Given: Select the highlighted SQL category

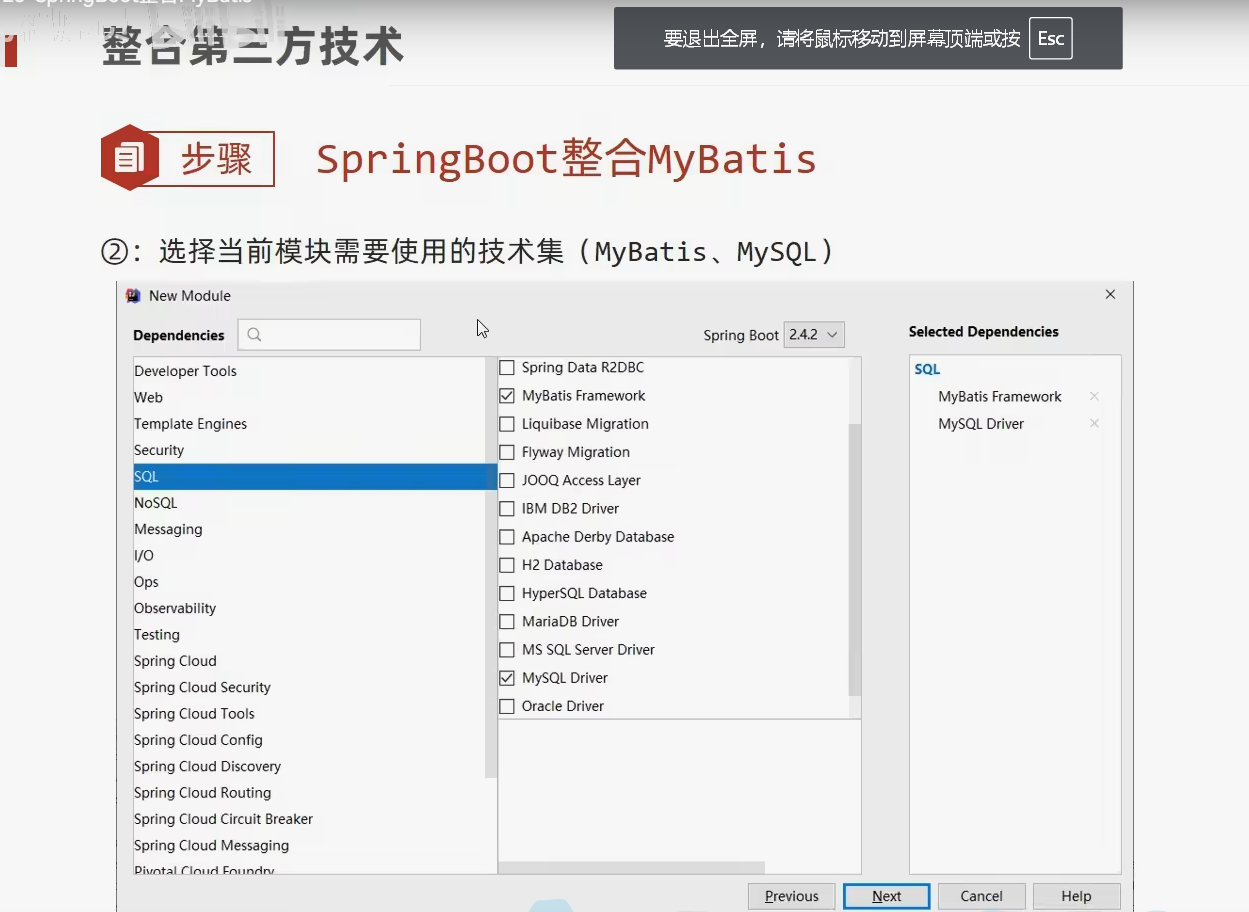Looking at the screenshot, I should [x=315, y=477].
